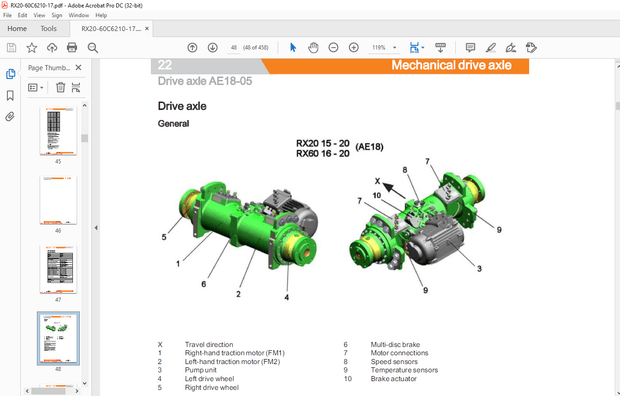Select page 46 thumbnail
The height and width of the screenshot is (396, 620).
(58, 200)
